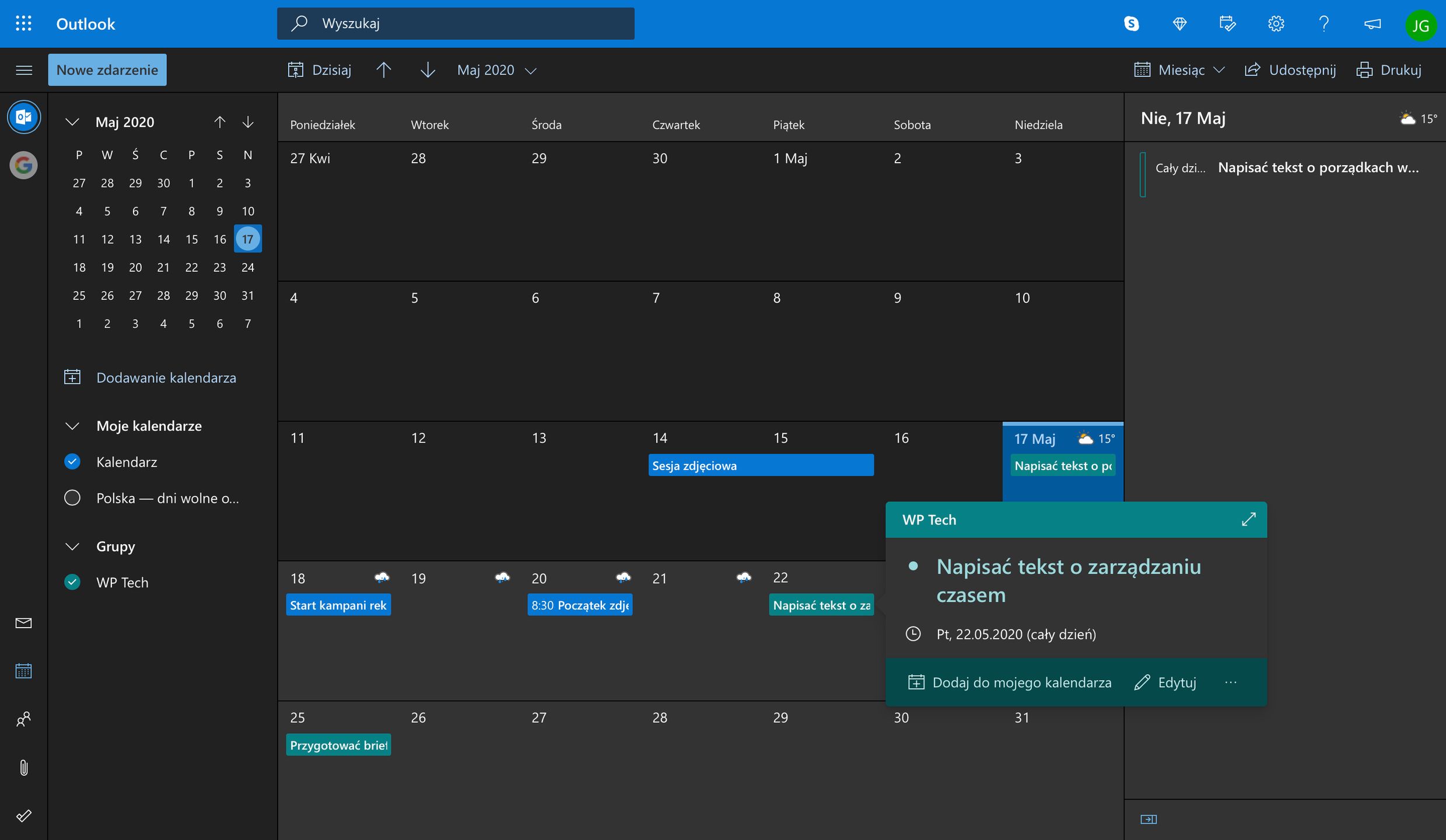Click Dodaj do mojego kalendarza
The image size is (1446, 840).
point(1010,682)
